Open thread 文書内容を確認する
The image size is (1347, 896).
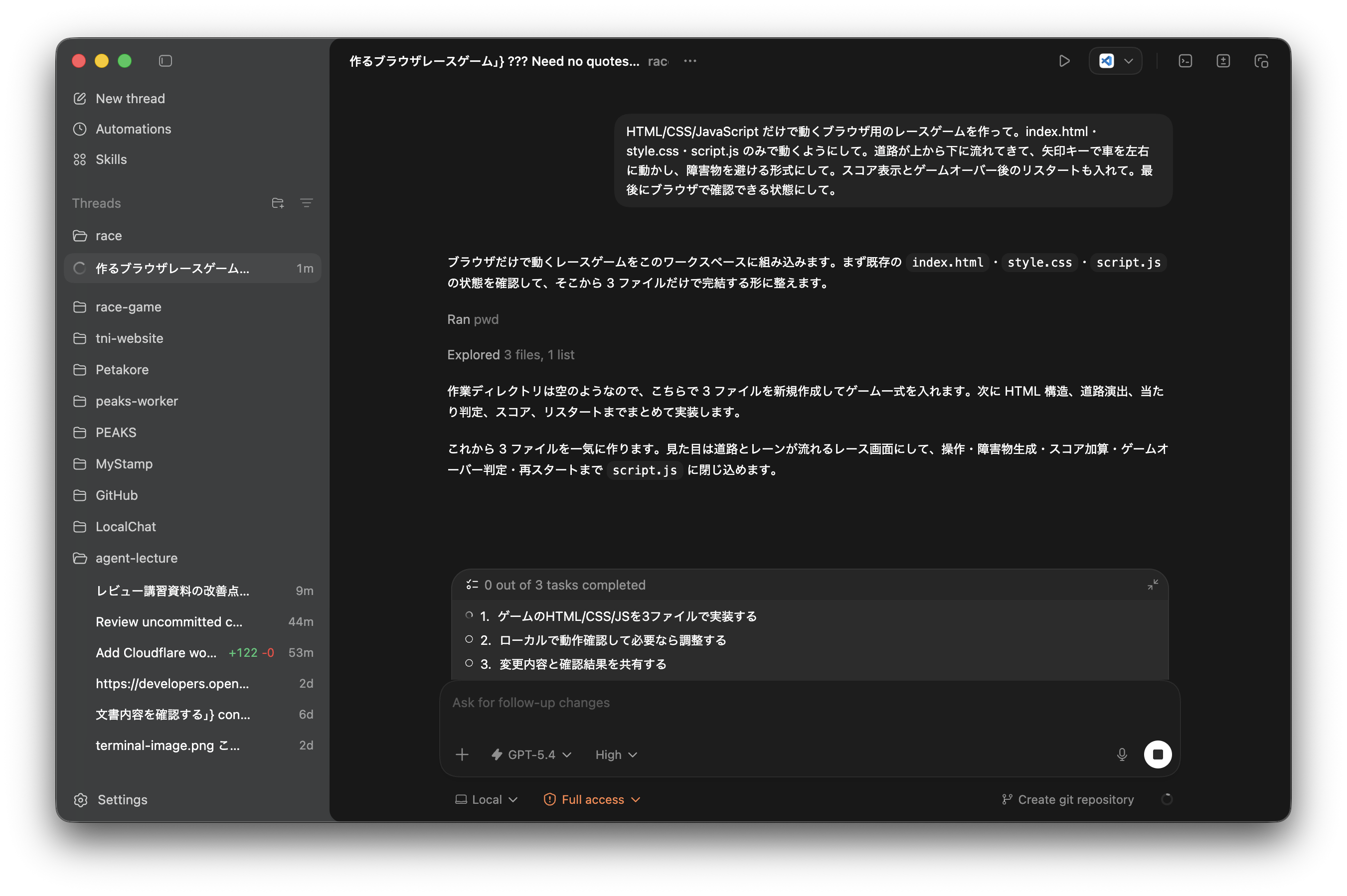[192, 714]
